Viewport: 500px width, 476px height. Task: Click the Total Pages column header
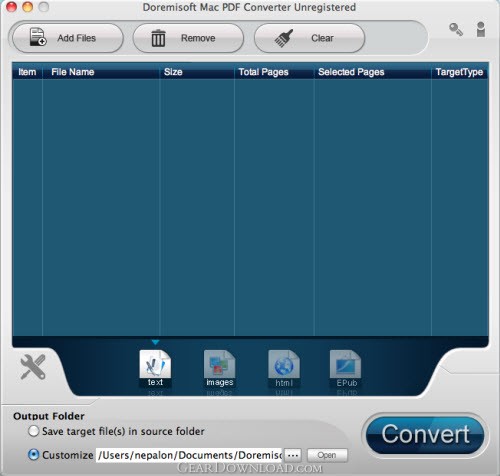[274, 72]
